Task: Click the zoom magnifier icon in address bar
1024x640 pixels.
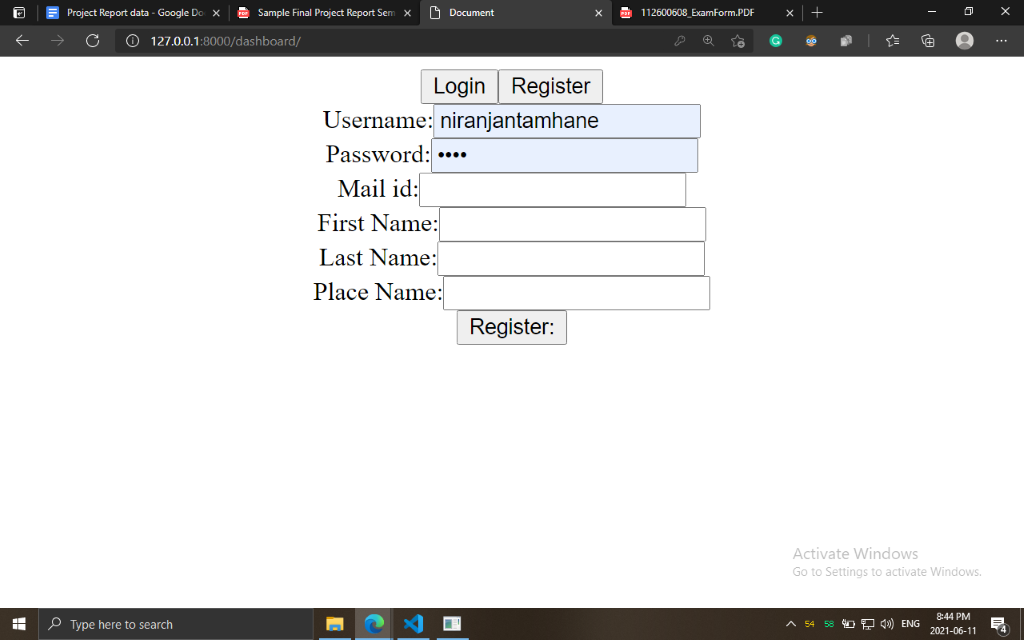Action: point(709,41)
